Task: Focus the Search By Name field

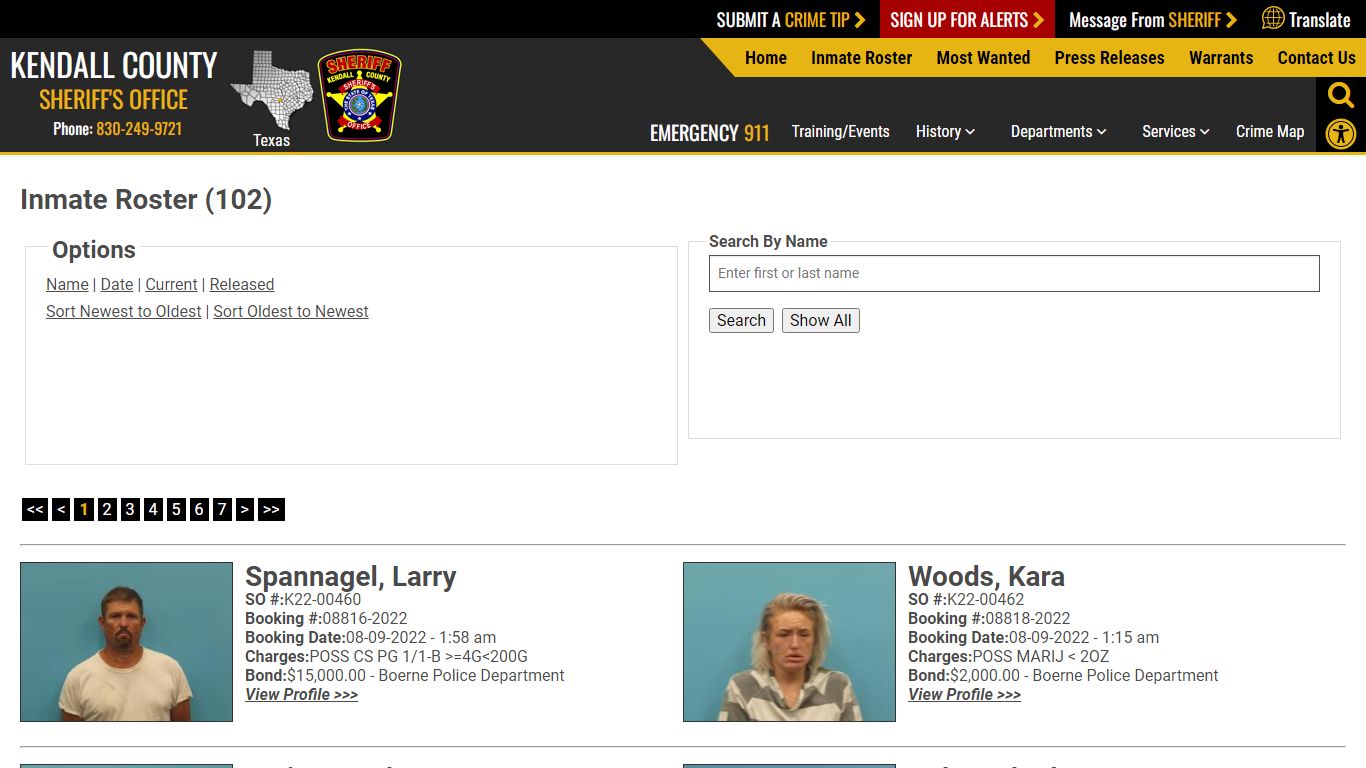Action: click(x=1014, y=273)
